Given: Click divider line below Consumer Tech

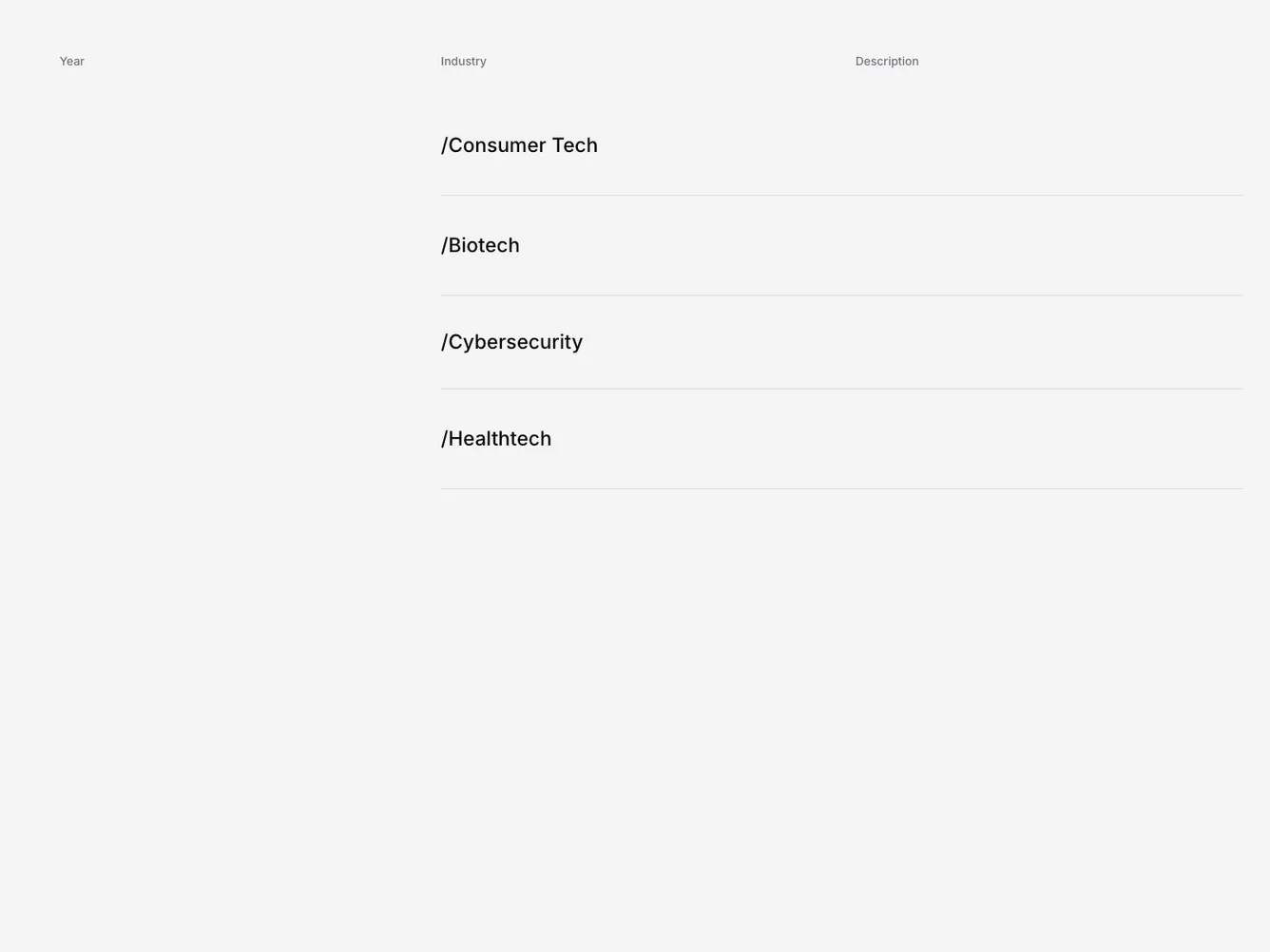Looking at the screenshot, I should [x=841, y=195].
